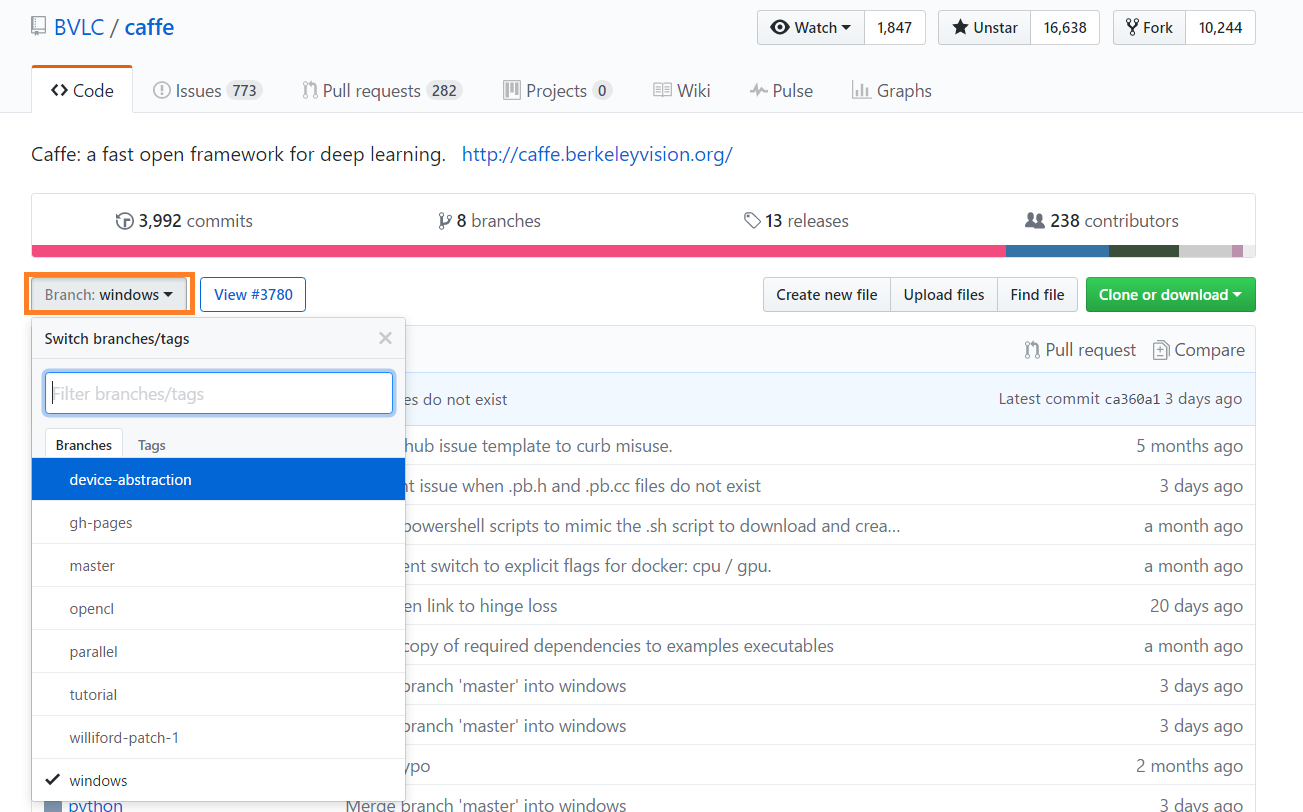The height and width of the screenshot is (812, 1303).
Task: Focus the Filter branches/tags field
Action: pyautogui.click(x=219, y=394)
